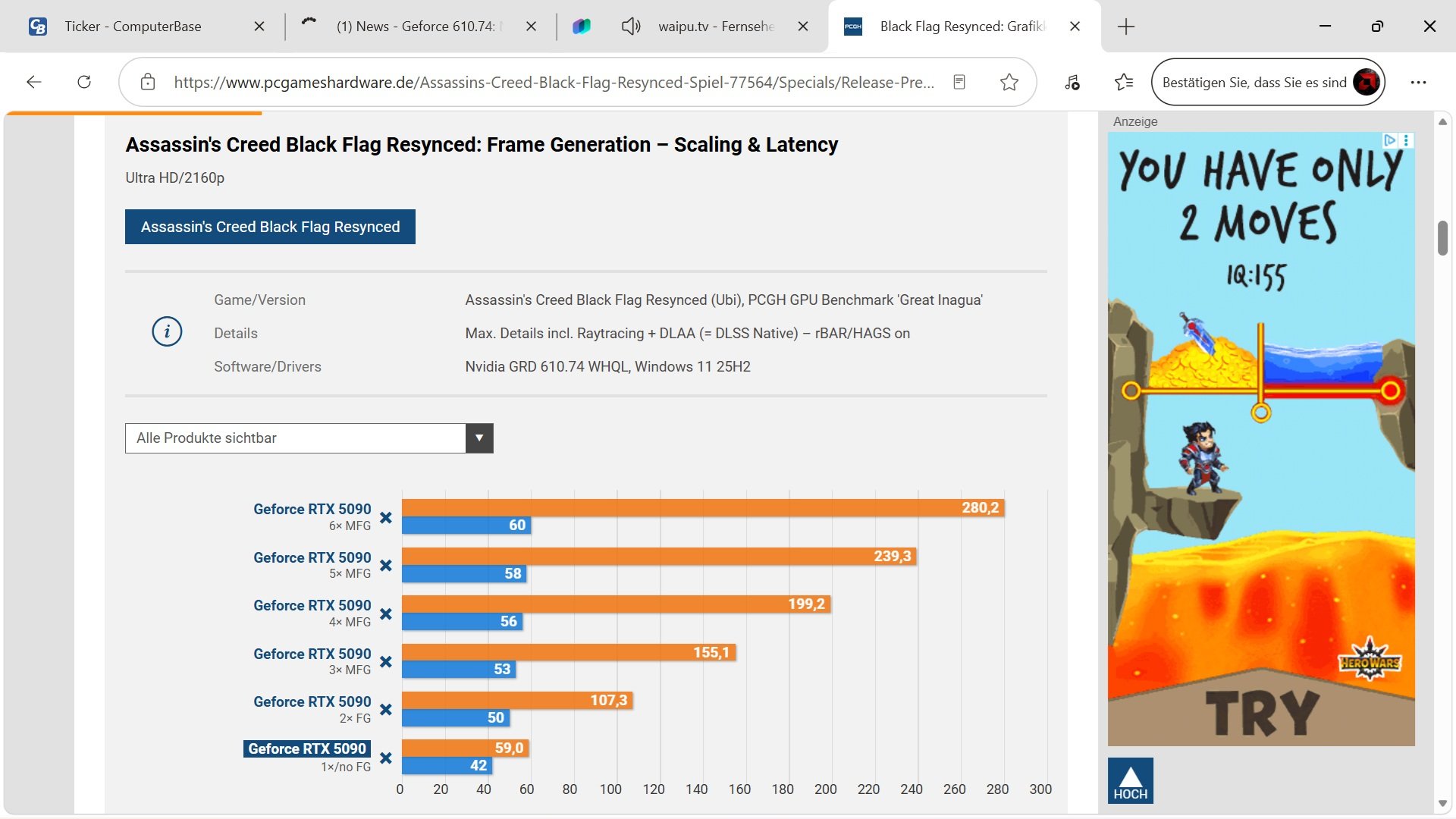
Task: Open a new browser tab
Action: pos(1126,27)
